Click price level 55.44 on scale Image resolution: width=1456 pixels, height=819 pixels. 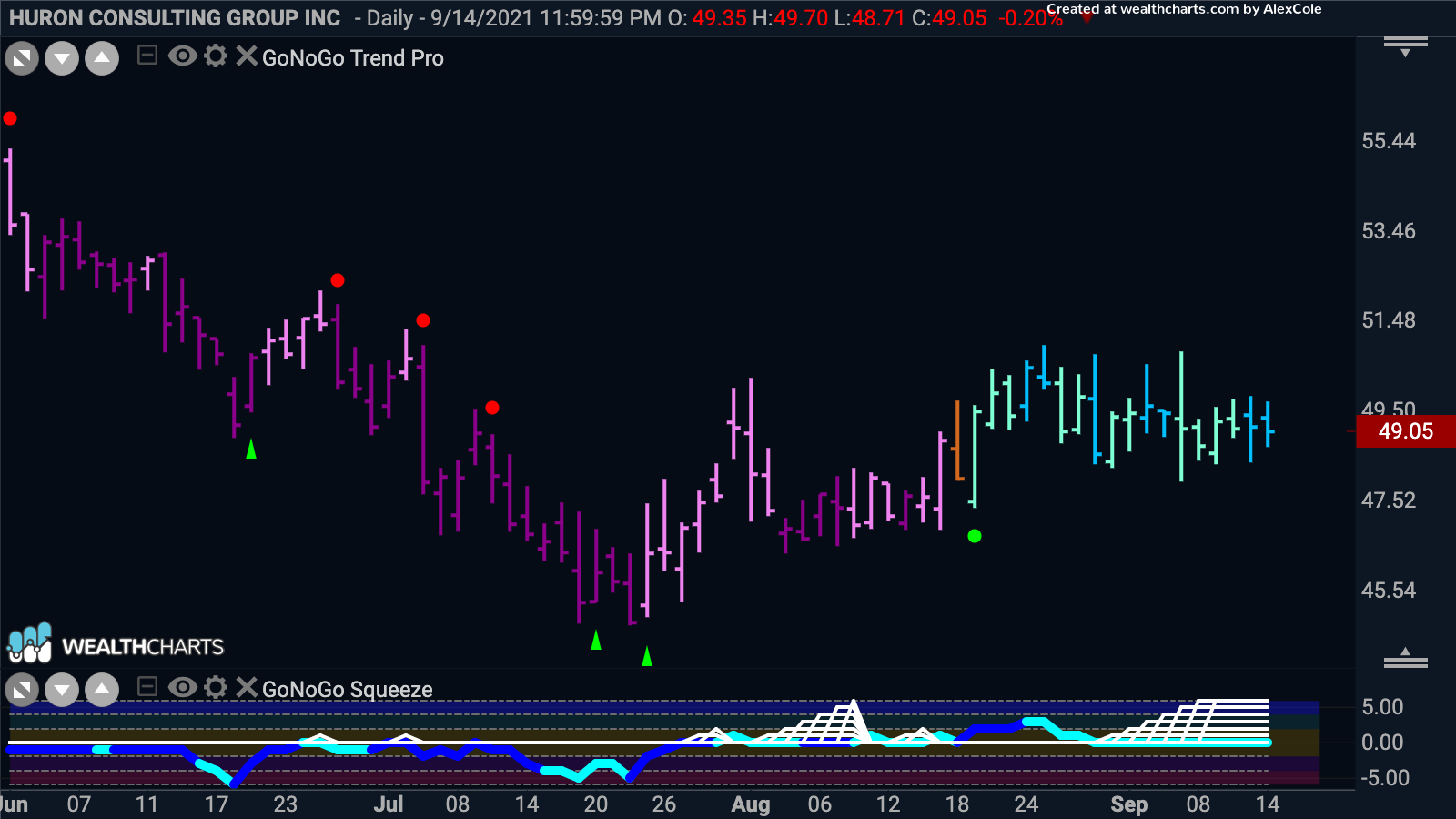[1389, 141]
